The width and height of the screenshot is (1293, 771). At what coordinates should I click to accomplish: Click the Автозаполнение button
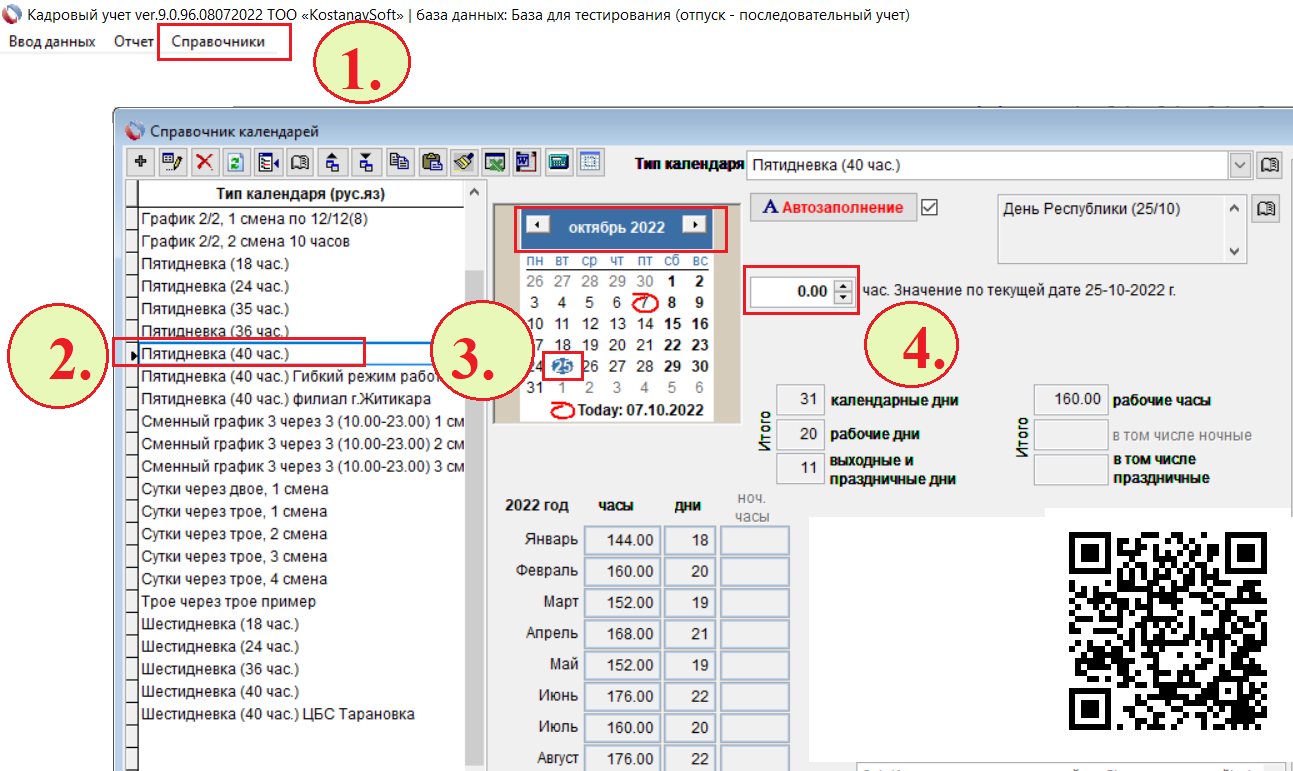(x=834, y=208)
